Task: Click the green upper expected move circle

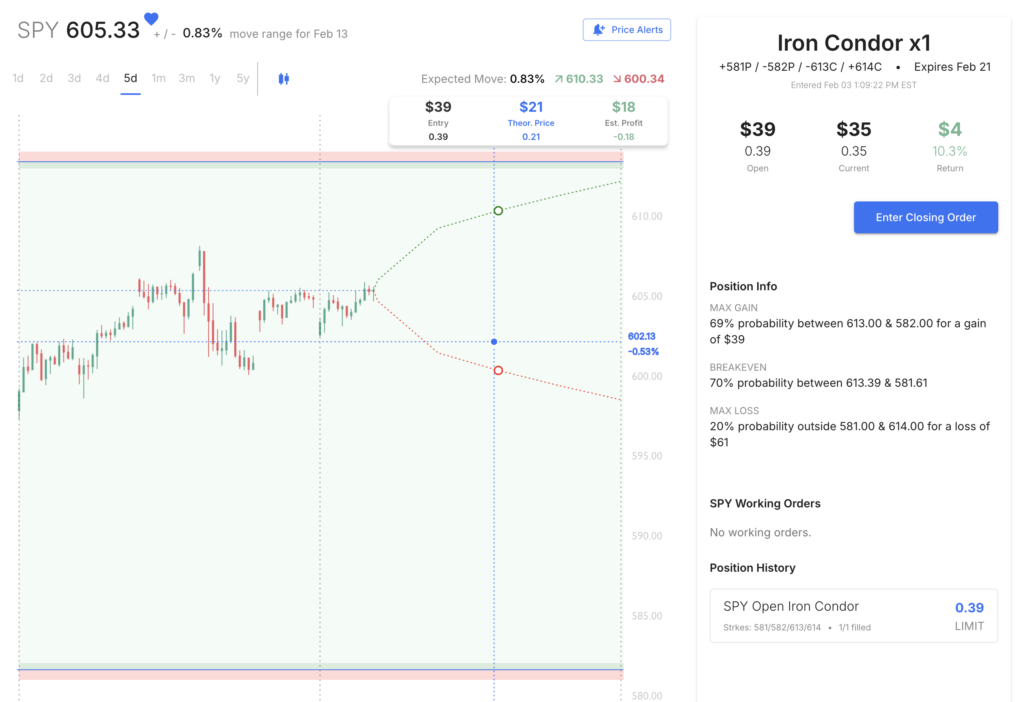Action: point(498,211)
